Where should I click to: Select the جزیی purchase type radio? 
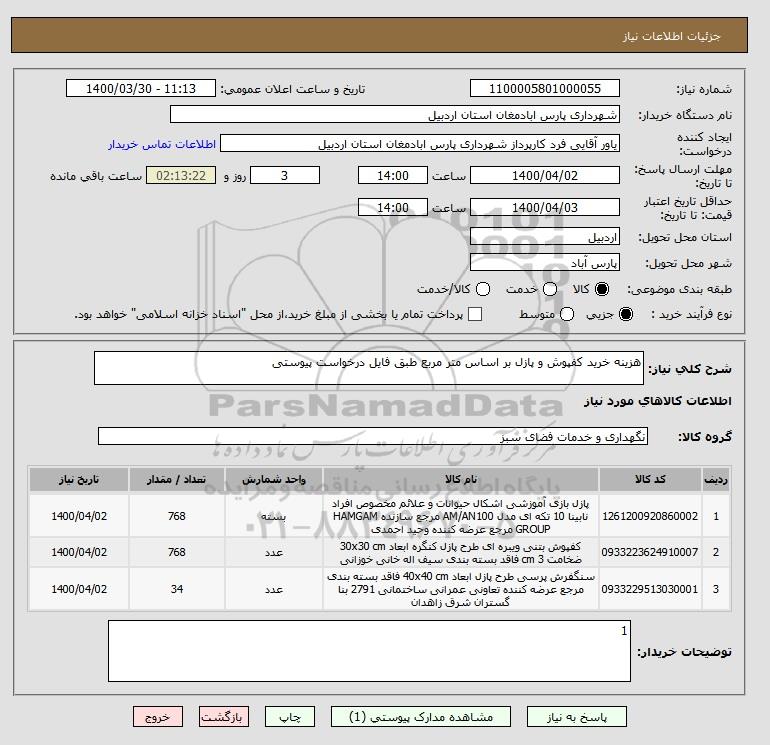[x=626, y=314]
